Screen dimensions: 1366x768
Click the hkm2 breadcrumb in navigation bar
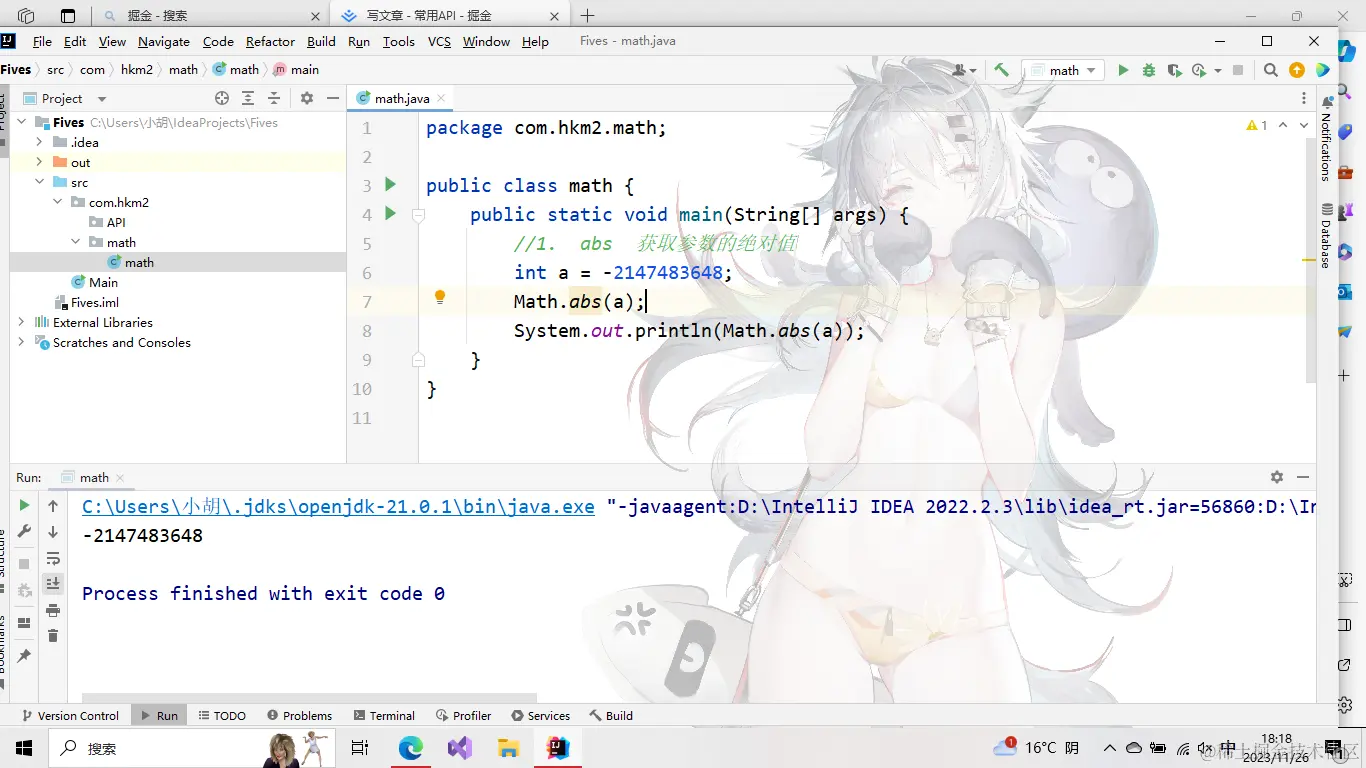(x=137, y=69)
